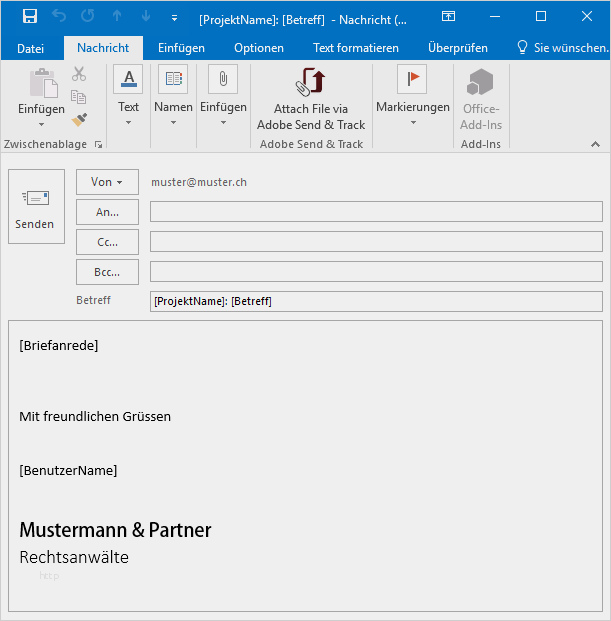Click into the Cc address field
The height and width of the screenshot is (621, 611).
point(376,242)
